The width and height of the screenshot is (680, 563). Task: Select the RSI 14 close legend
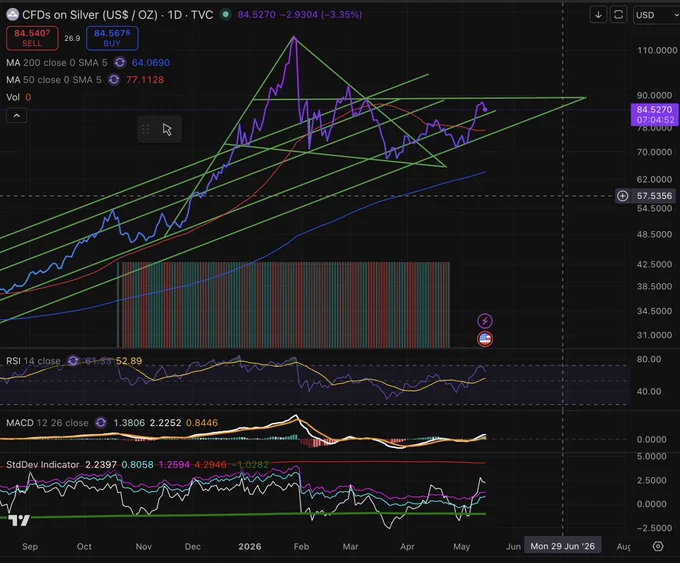point(33,361)
